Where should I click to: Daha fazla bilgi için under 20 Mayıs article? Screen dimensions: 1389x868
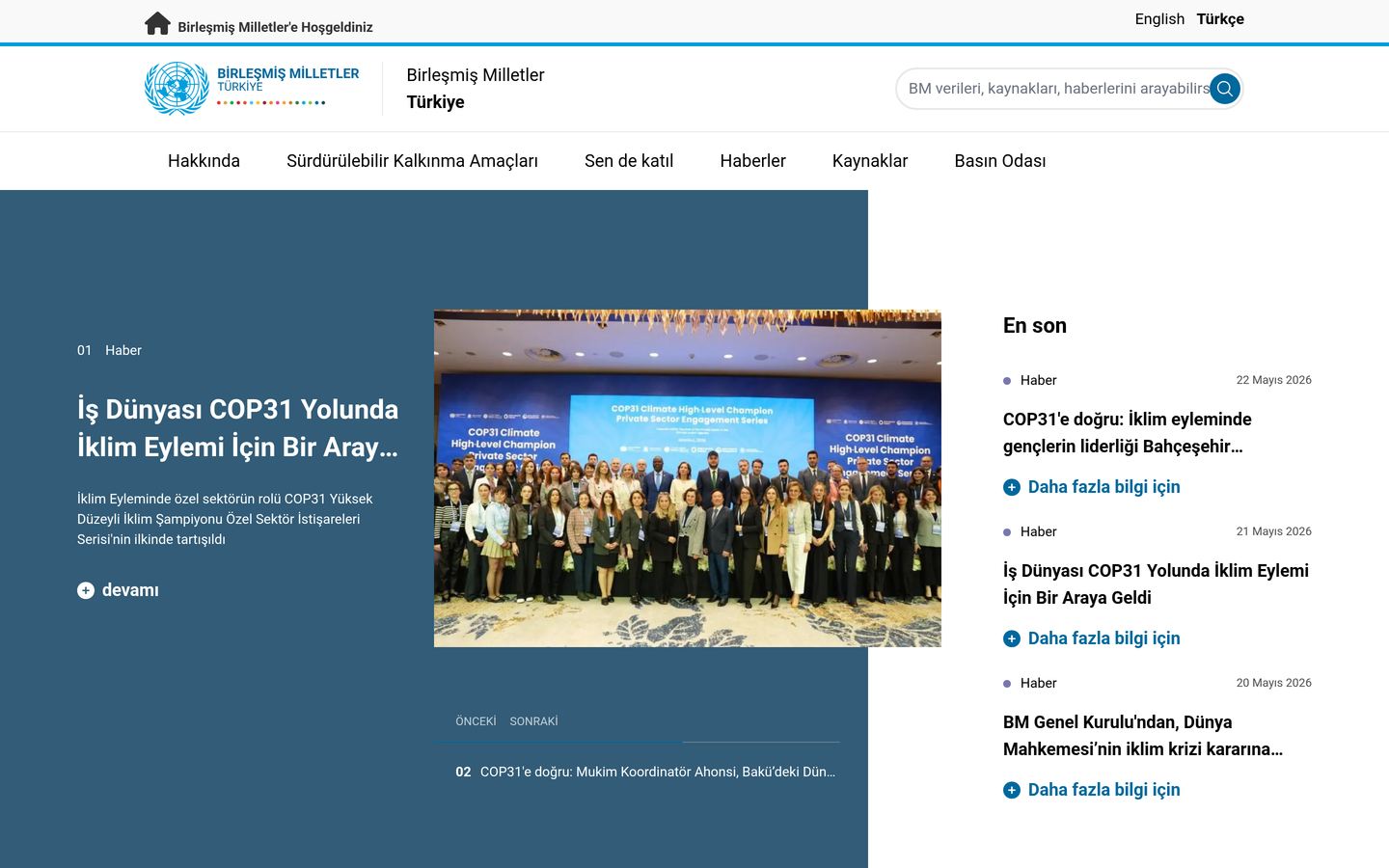1103,790
